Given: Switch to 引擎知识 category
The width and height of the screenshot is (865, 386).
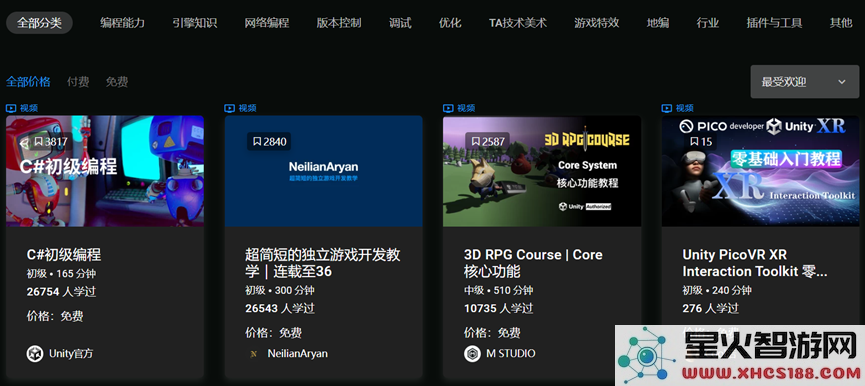Looking at the screenshot, I should pyautogui.click(x=194, y=23).
